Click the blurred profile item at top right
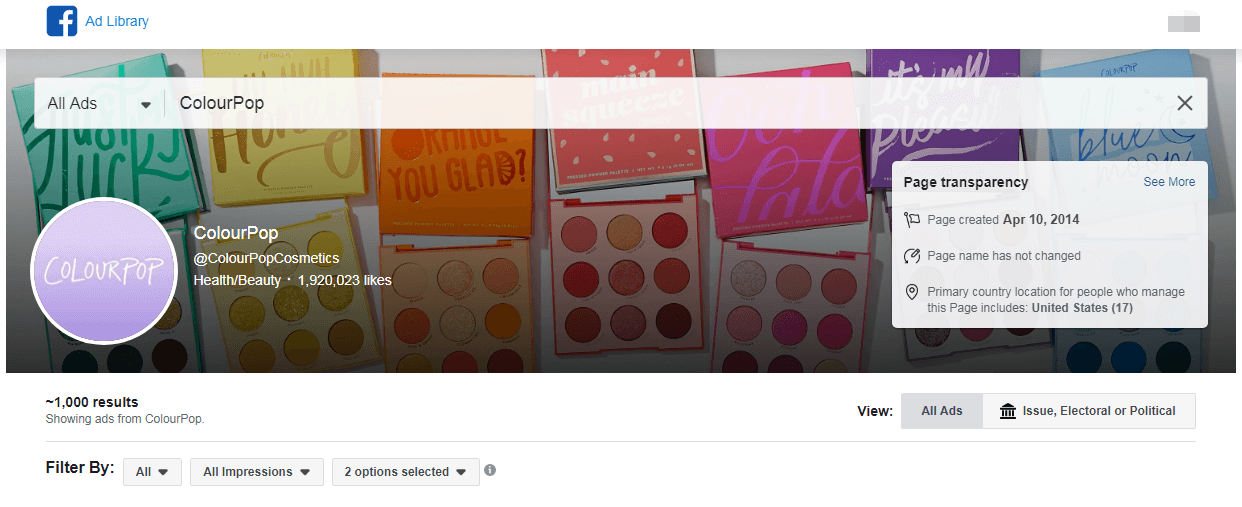 1184,22
